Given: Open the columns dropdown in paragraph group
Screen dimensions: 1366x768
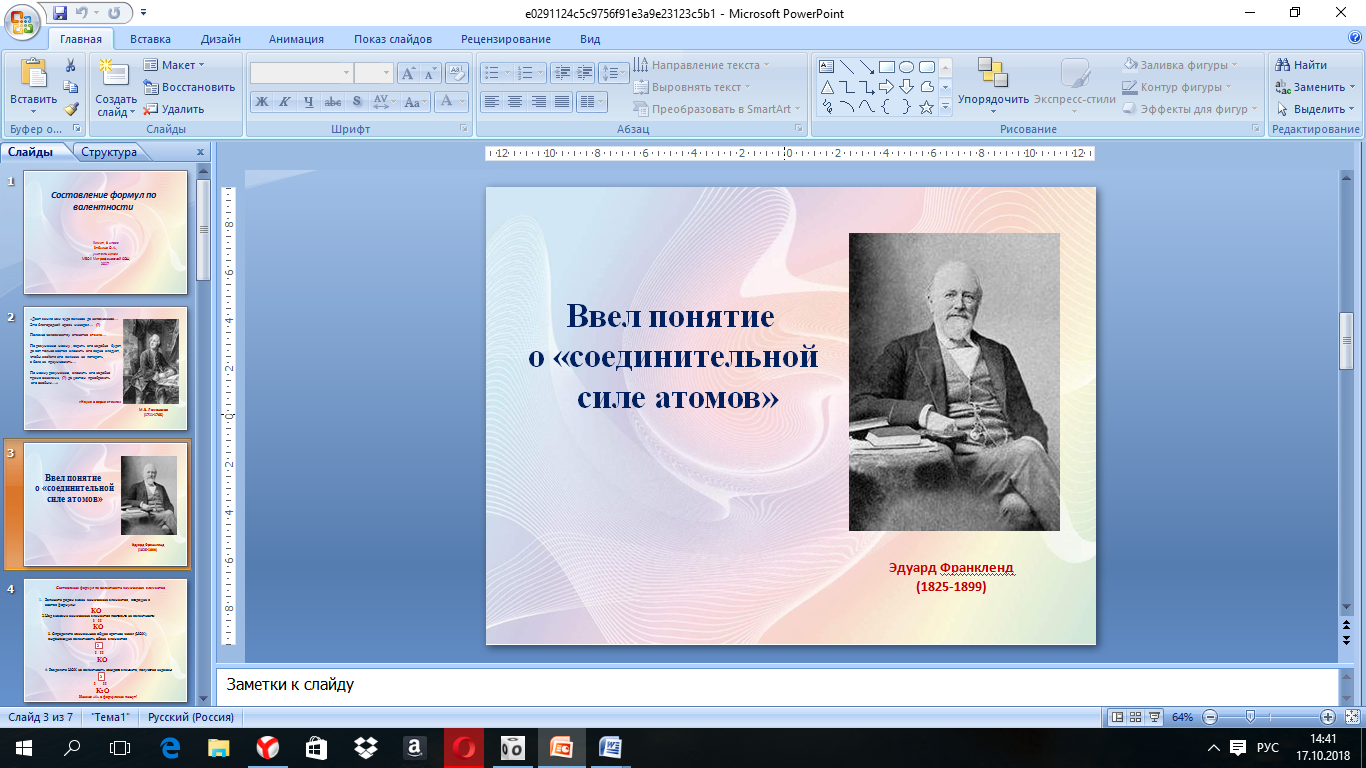Looking at the screenshot, I should click(x=592, y=101).
